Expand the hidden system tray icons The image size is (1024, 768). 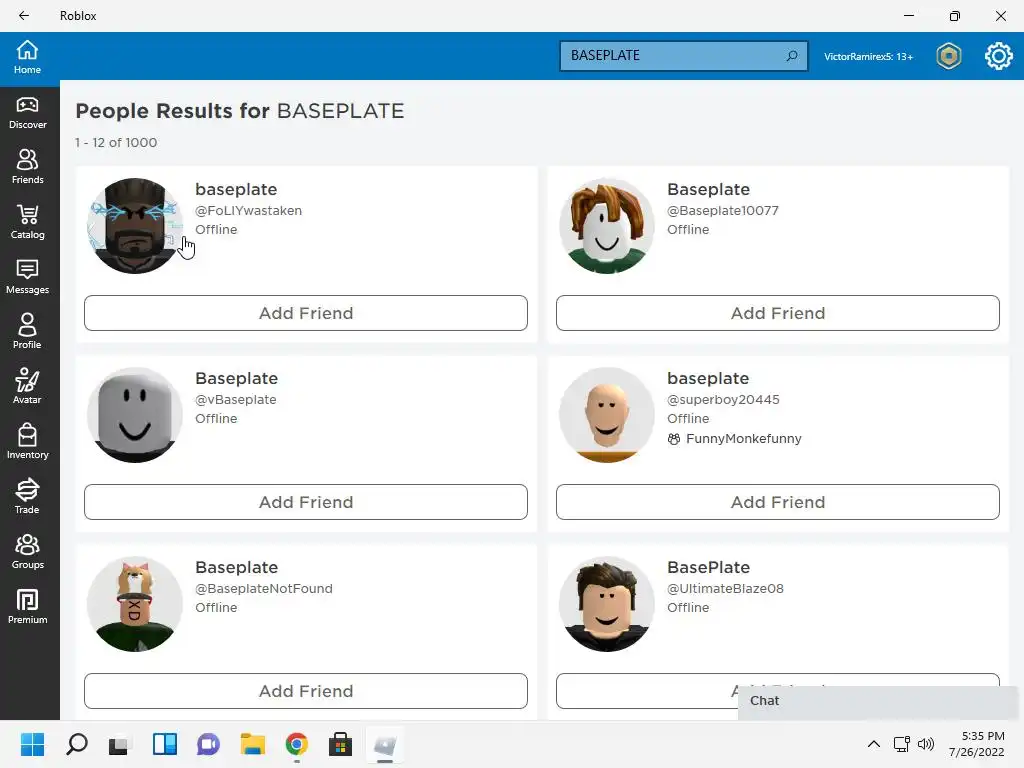click(x=873, y=744)
